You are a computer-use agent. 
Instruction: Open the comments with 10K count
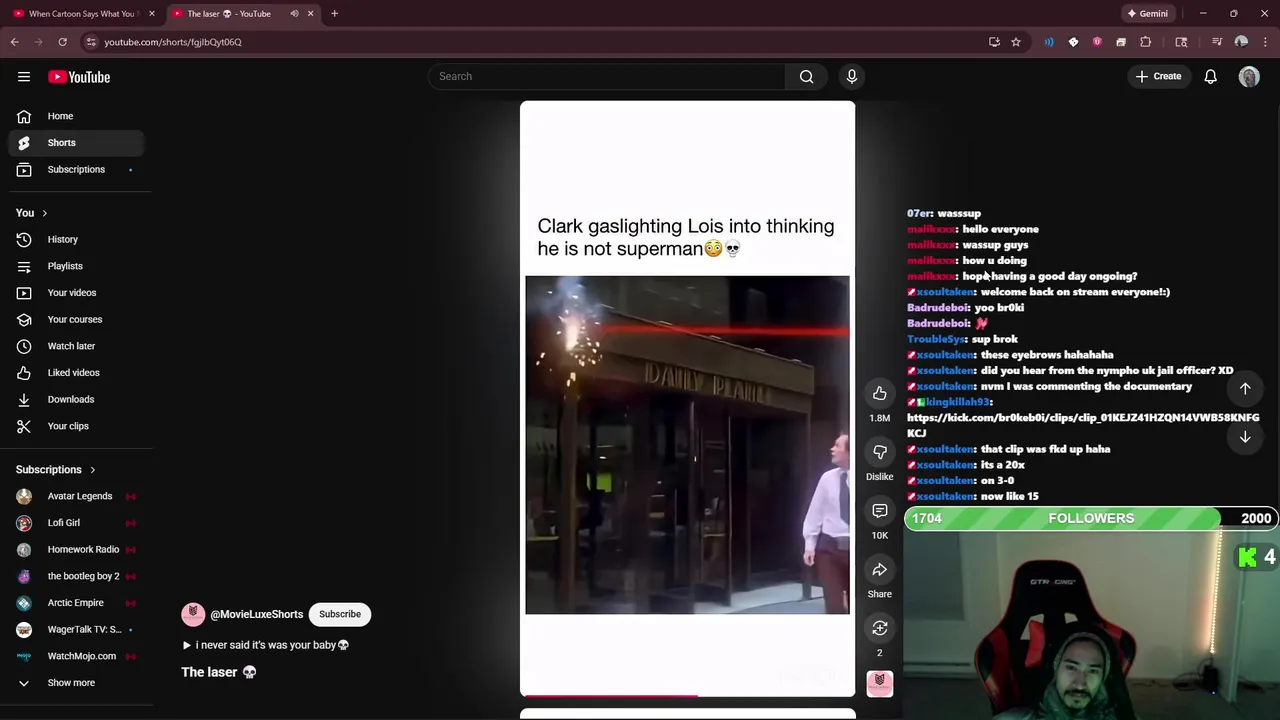click(x=880, y=511)
